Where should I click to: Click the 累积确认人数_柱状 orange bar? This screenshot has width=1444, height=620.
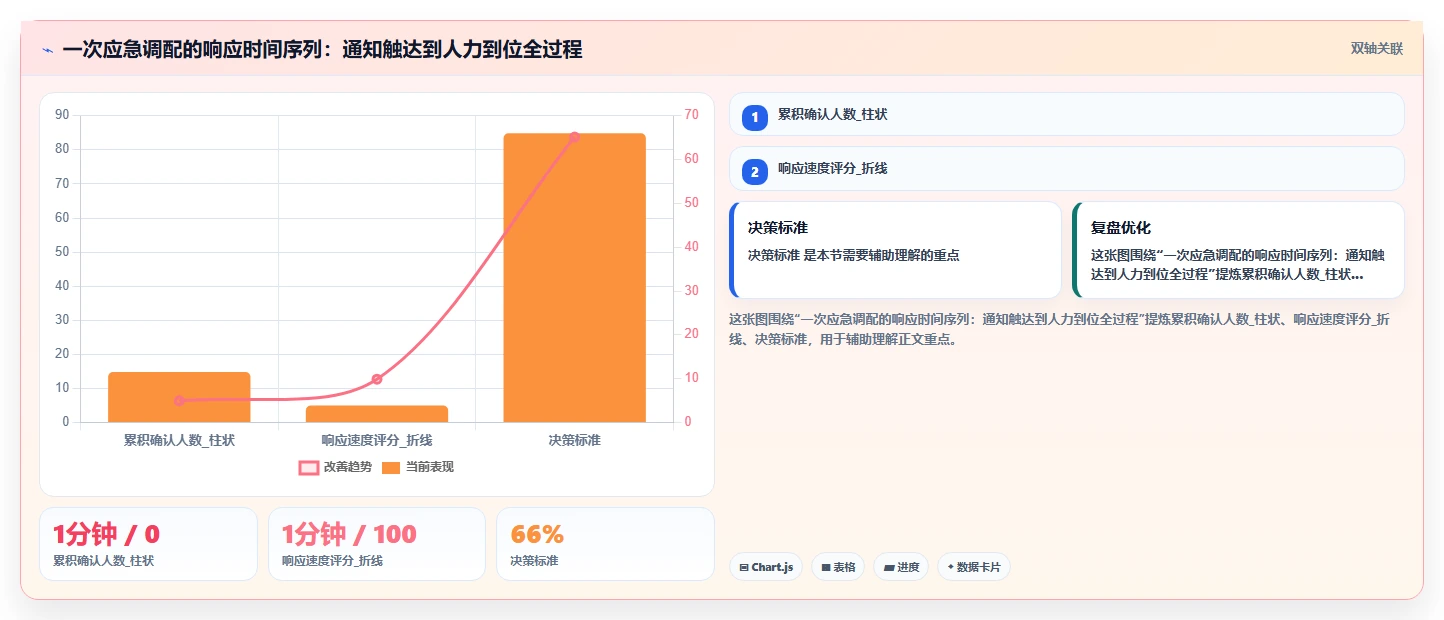point(179,397)
